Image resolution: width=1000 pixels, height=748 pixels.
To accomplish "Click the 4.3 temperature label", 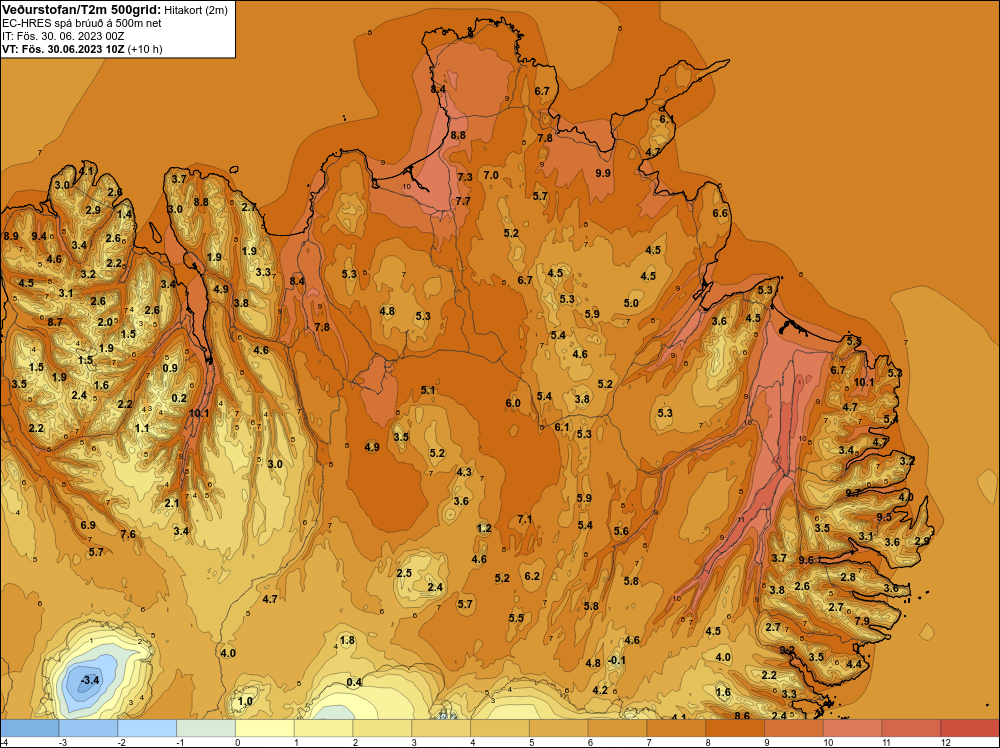I will [x=464, y=472].
